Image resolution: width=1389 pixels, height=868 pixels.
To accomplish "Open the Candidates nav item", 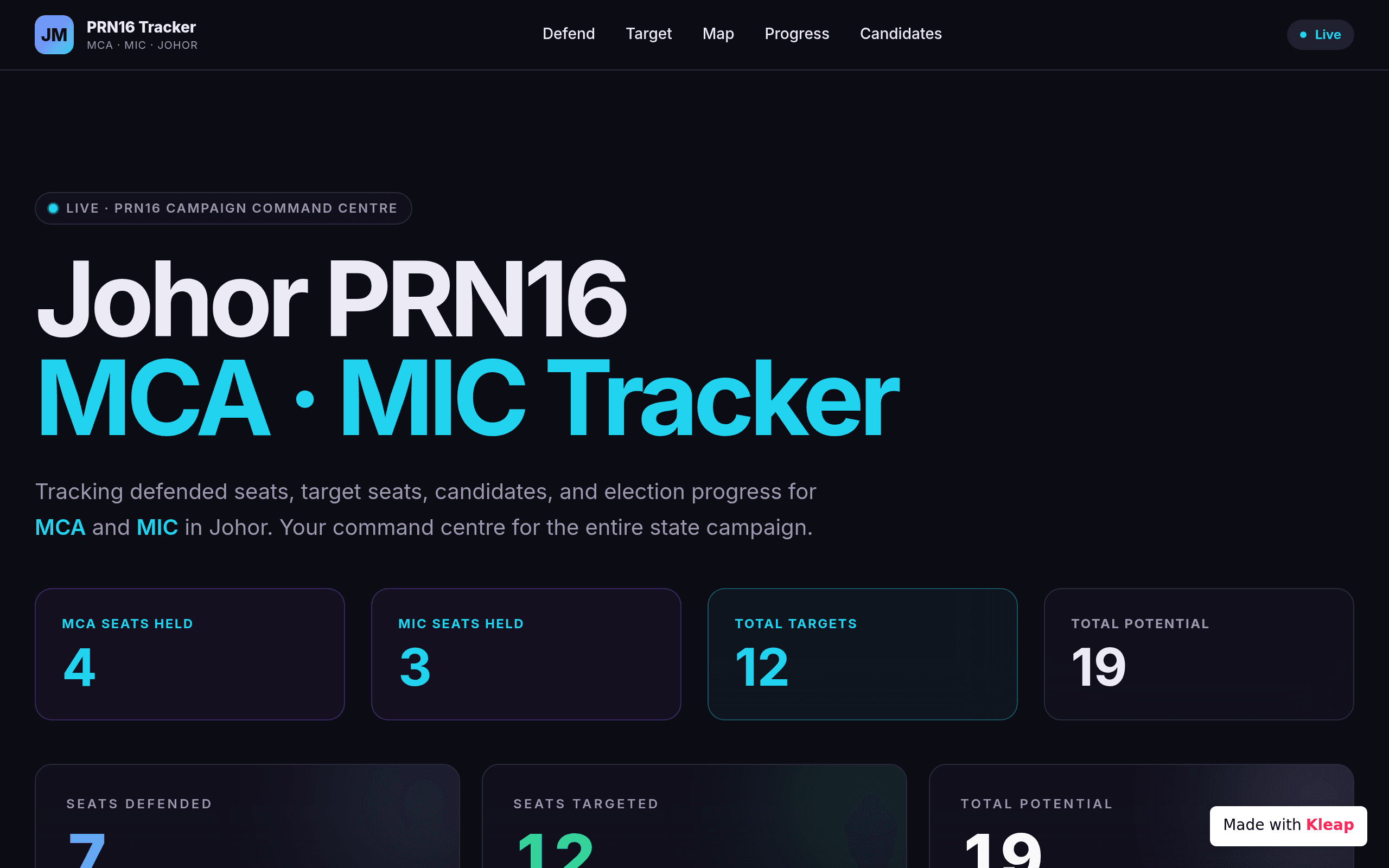I will [x=901, y=34].
